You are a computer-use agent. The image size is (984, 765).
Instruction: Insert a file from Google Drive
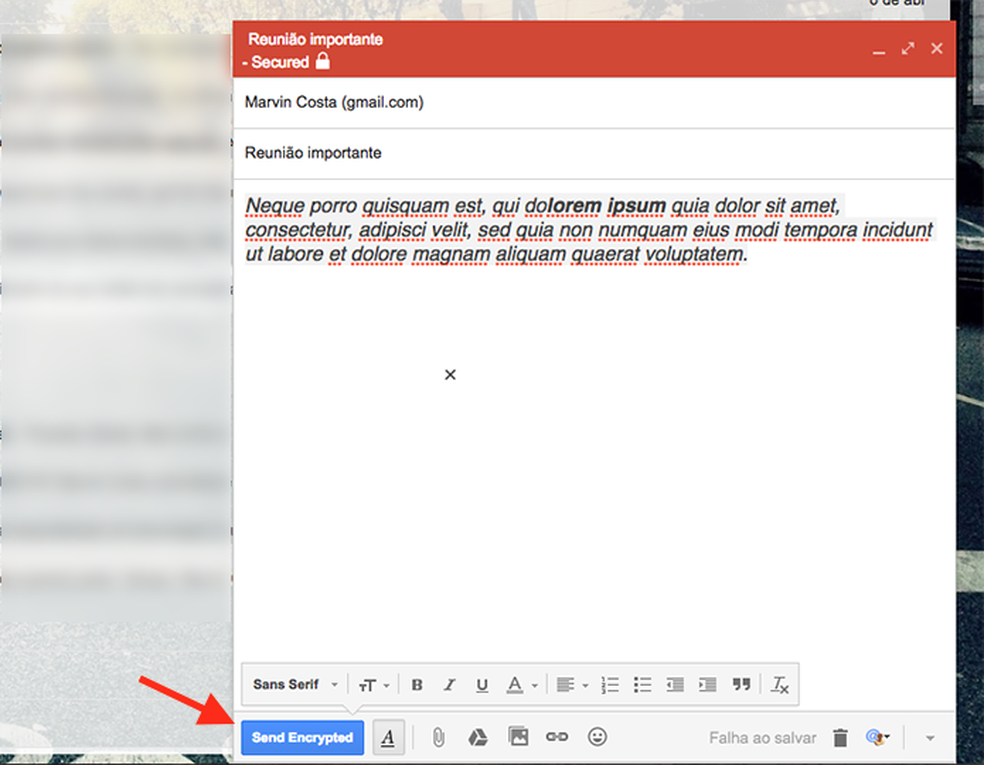click(478, 736)
